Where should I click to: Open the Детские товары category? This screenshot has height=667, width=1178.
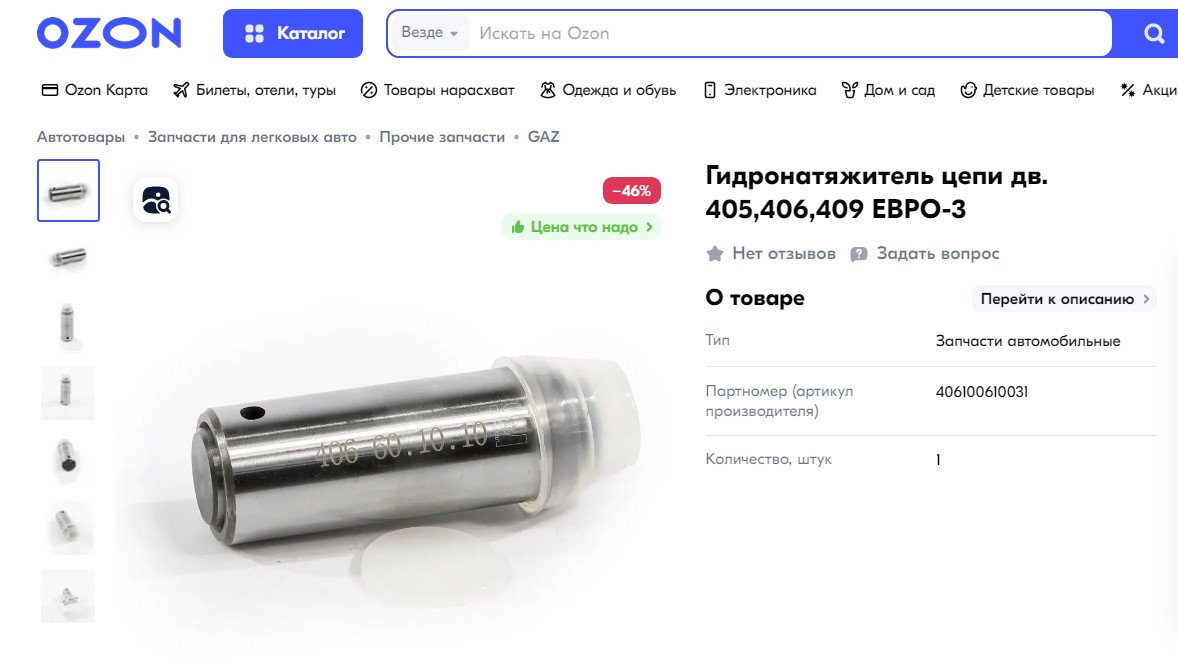[x=1027, y=90]
